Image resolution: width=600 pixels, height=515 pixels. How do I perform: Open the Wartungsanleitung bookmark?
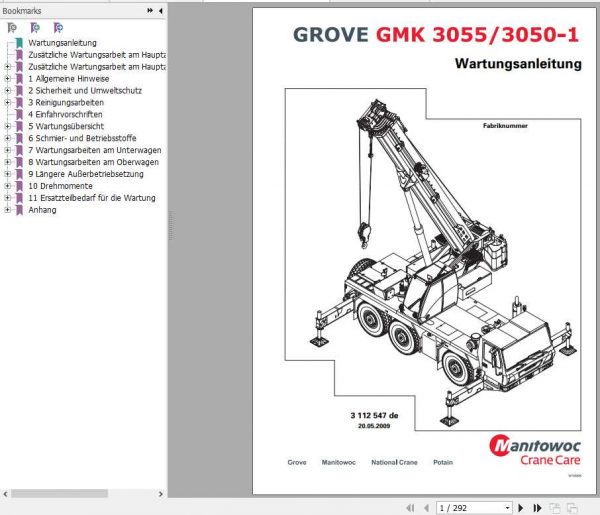[62, 43]
